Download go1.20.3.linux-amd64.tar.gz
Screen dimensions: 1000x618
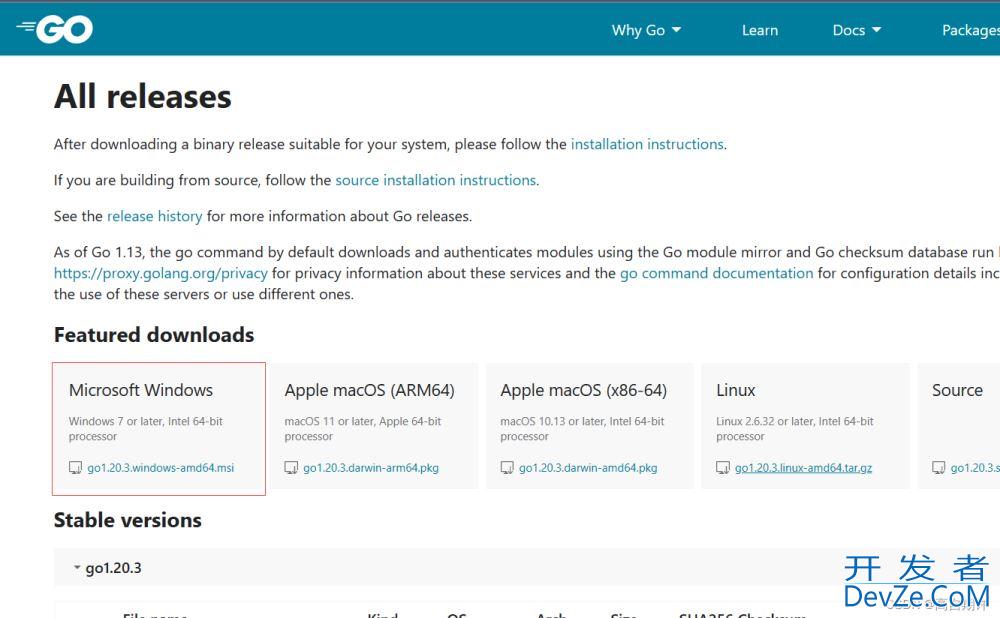803,467
